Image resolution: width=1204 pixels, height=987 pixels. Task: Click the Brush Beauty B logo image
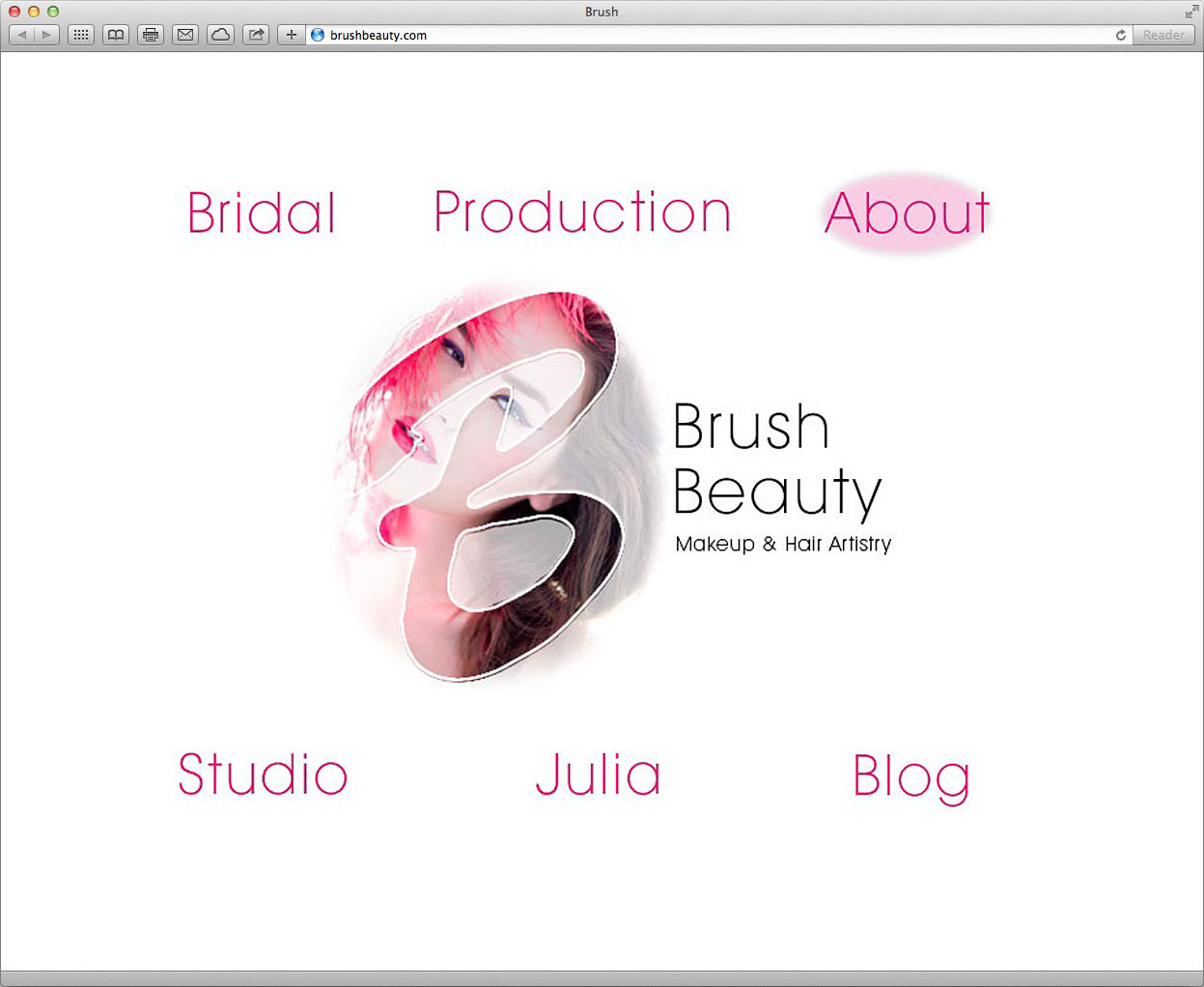click(x=492, y=483)
